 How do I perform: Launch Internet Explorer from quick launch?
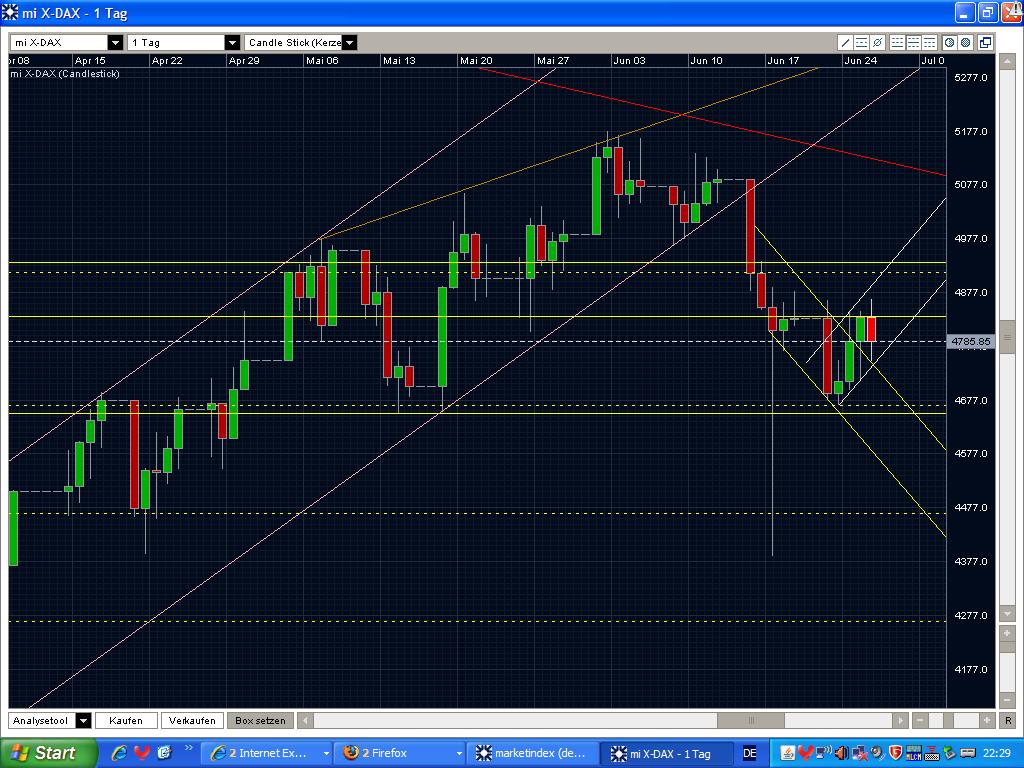click(119, 753)
